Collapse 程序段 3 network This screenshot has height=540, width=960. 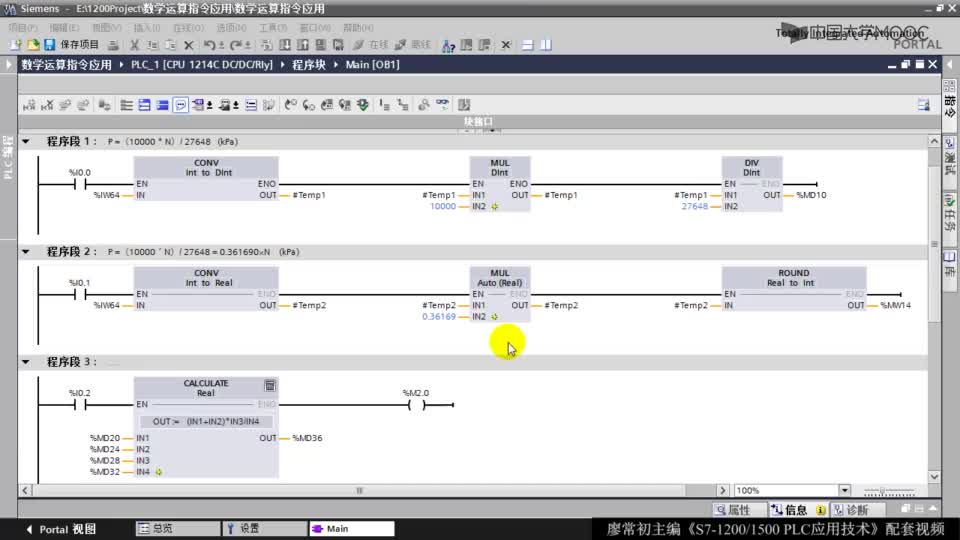point(26,362)
